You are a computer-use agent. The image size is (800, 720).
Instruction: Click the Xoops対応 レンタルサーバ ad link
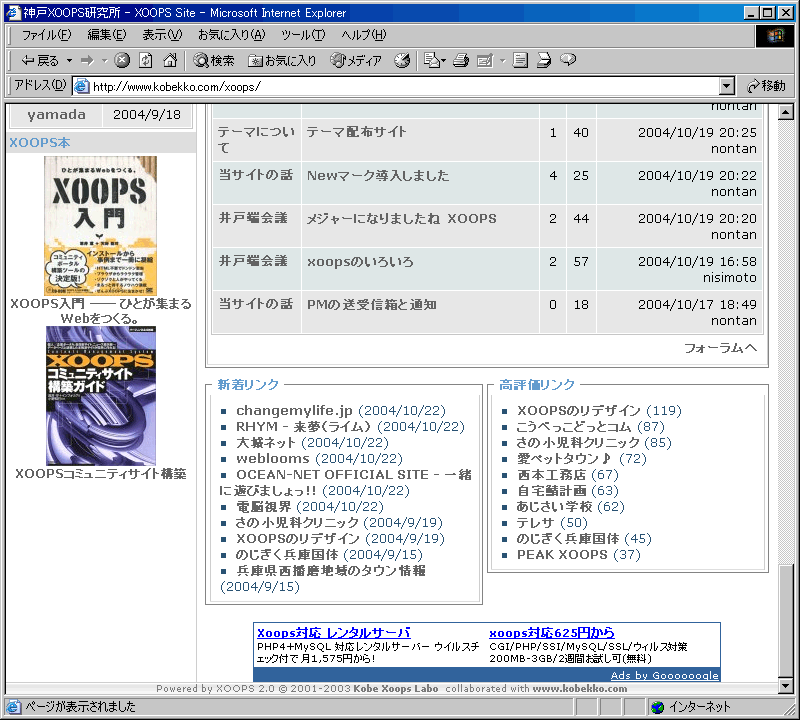point(334,633)
